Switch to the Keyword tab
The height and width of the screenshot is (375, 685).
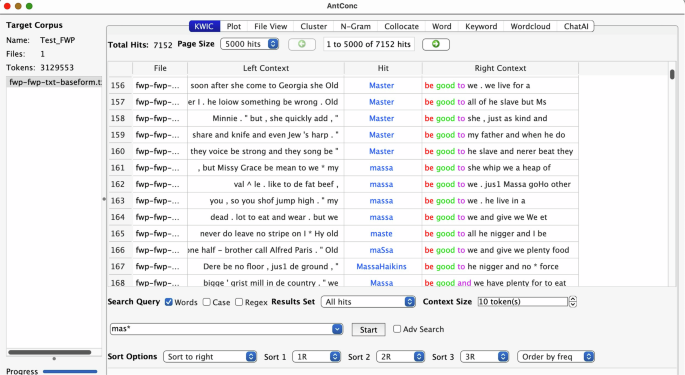[x=481, y=26]
